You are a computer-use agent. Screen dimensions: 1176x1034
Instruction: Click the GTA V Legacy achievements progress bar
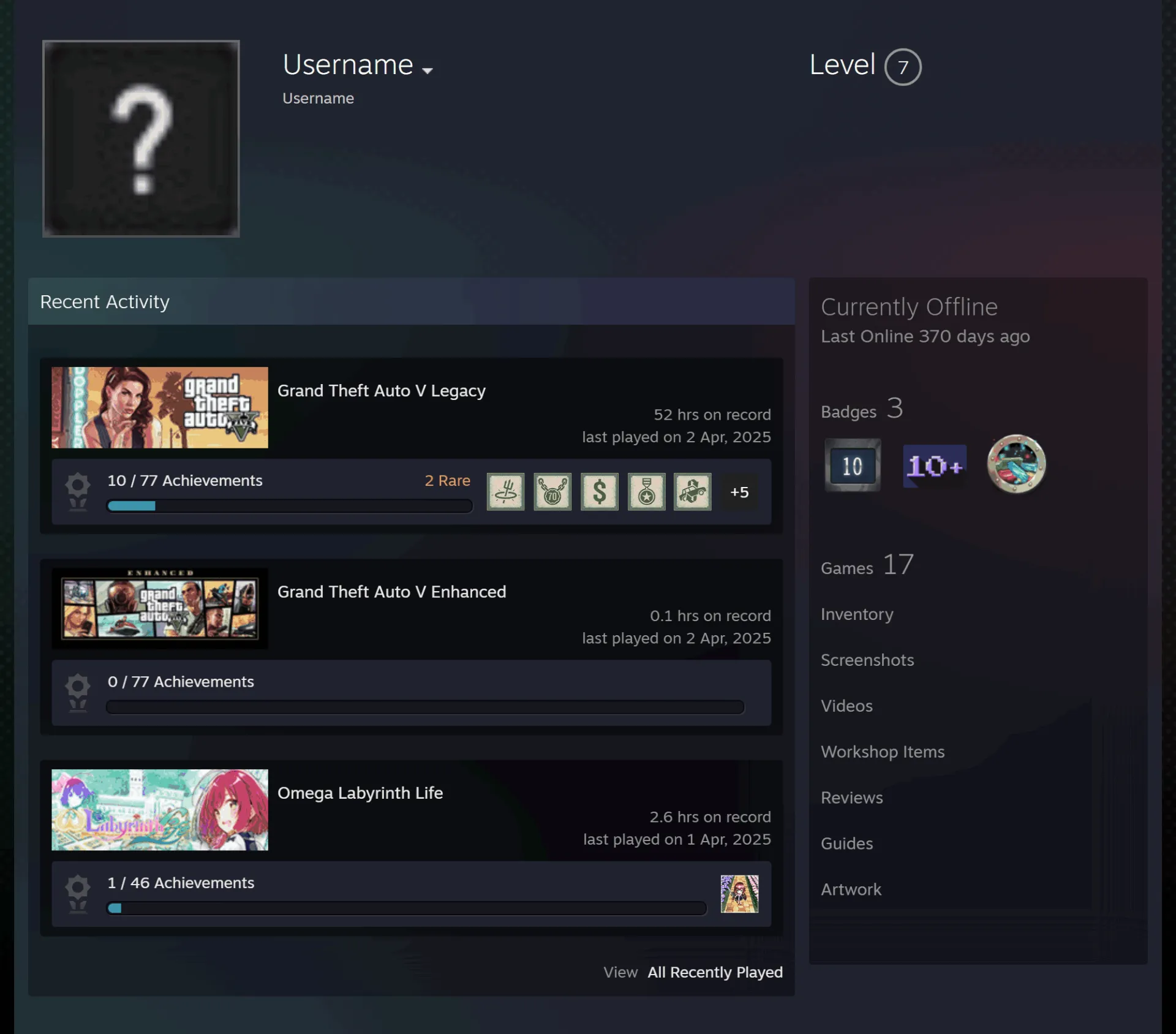click(290, 506)
